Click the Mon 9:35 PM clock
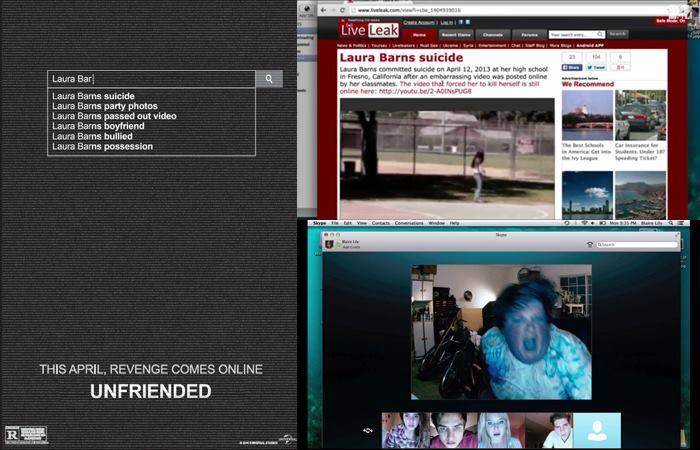The image size is (700, 450). (x=623, y=223)
